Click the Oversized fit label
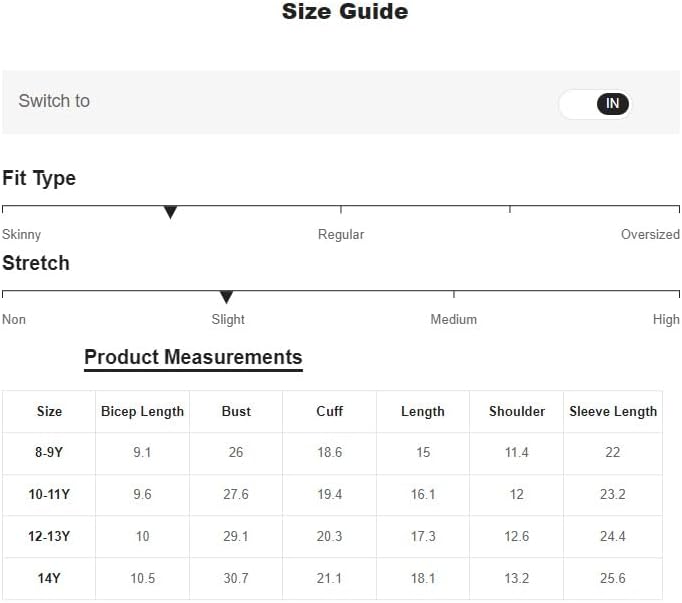 tap(650, 234)
